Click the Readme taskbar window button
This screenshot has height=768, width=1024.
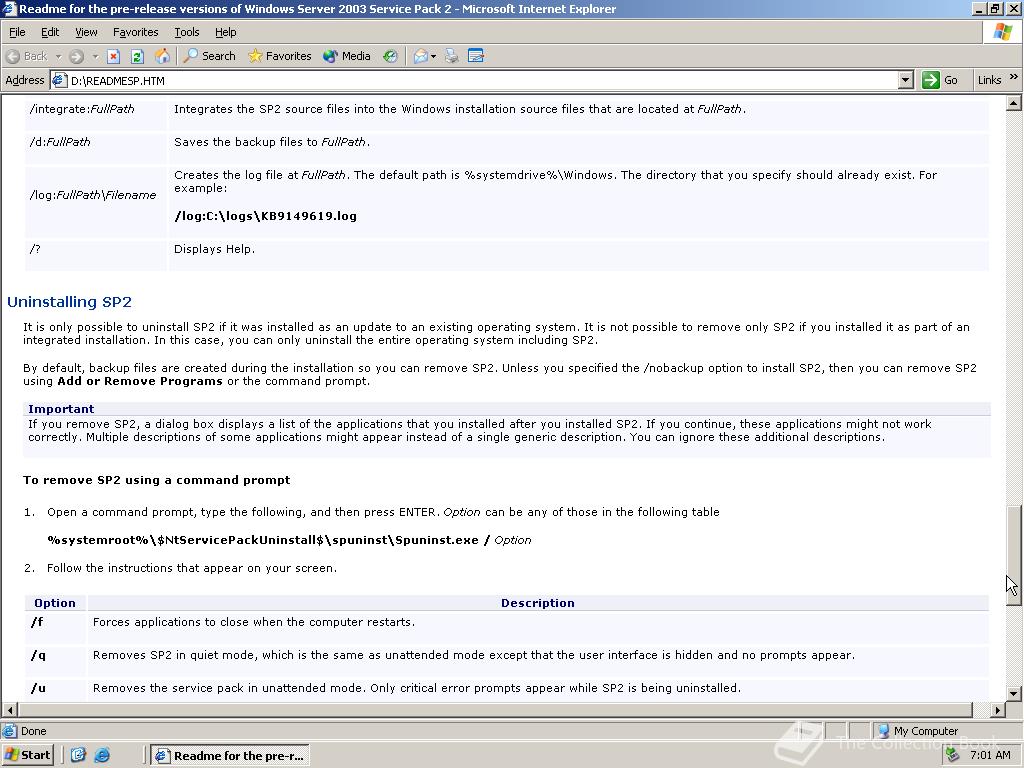click(x=230, y=756)
